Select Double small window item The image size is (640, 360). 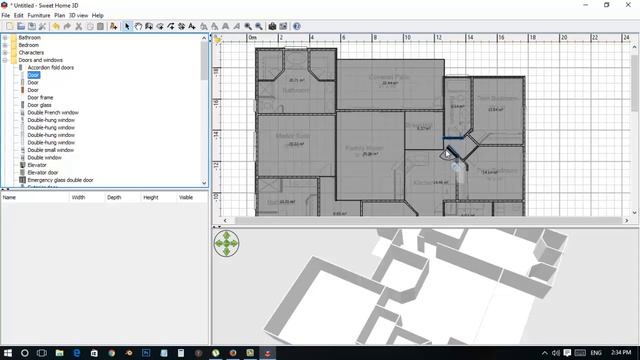click(51, 150)
